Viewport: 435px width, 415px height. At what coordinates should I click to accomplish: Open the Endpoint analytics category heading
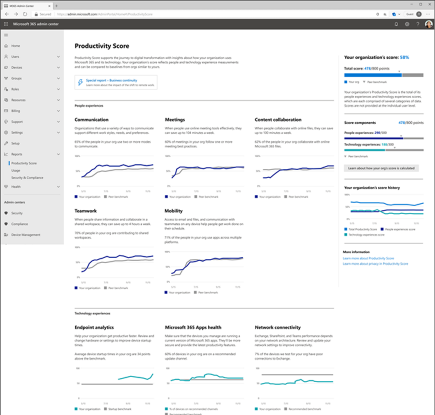click(94, 327)
